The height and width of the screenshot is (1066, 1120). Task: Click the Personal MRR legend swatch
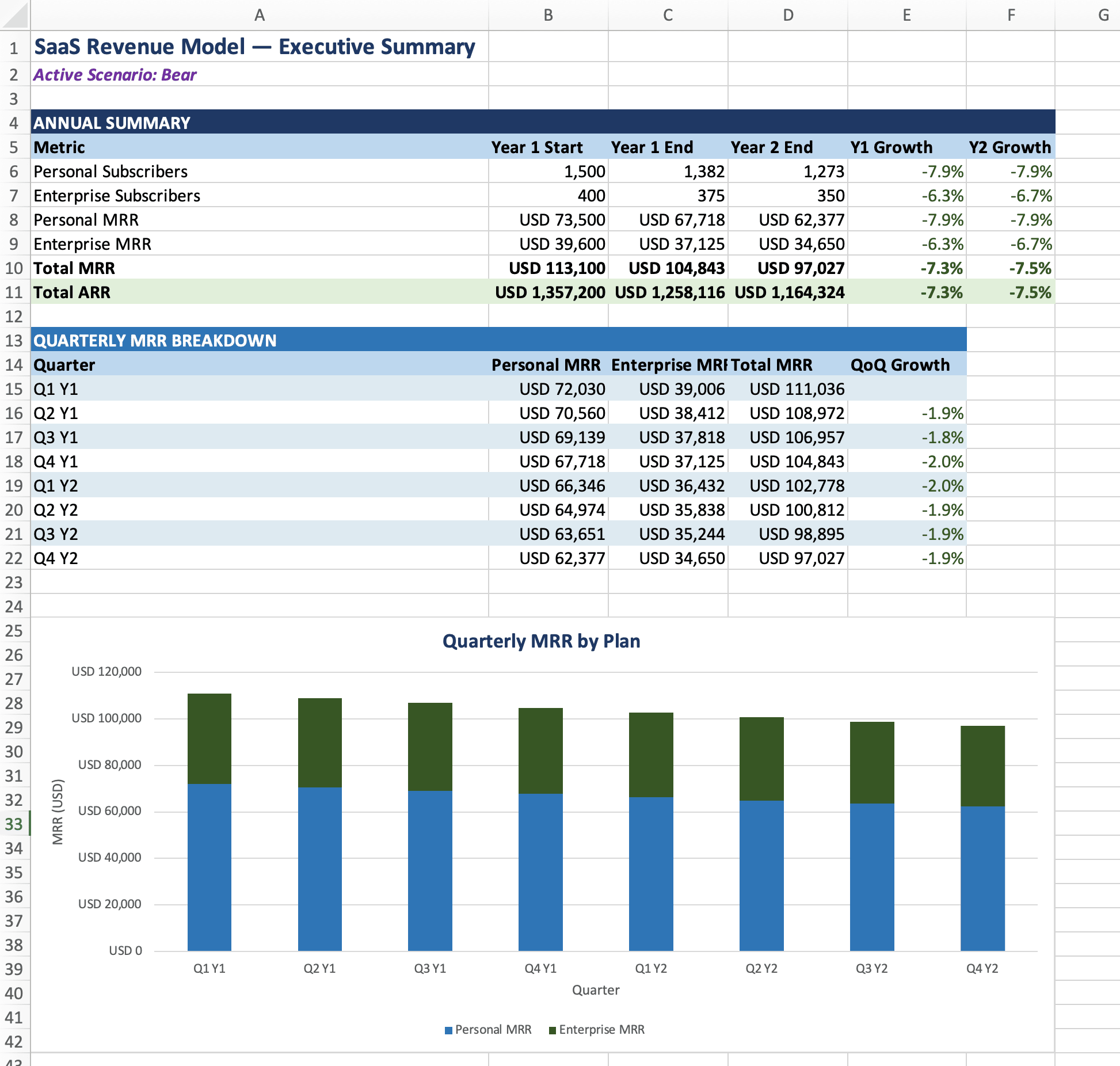tap(448, 1030)
